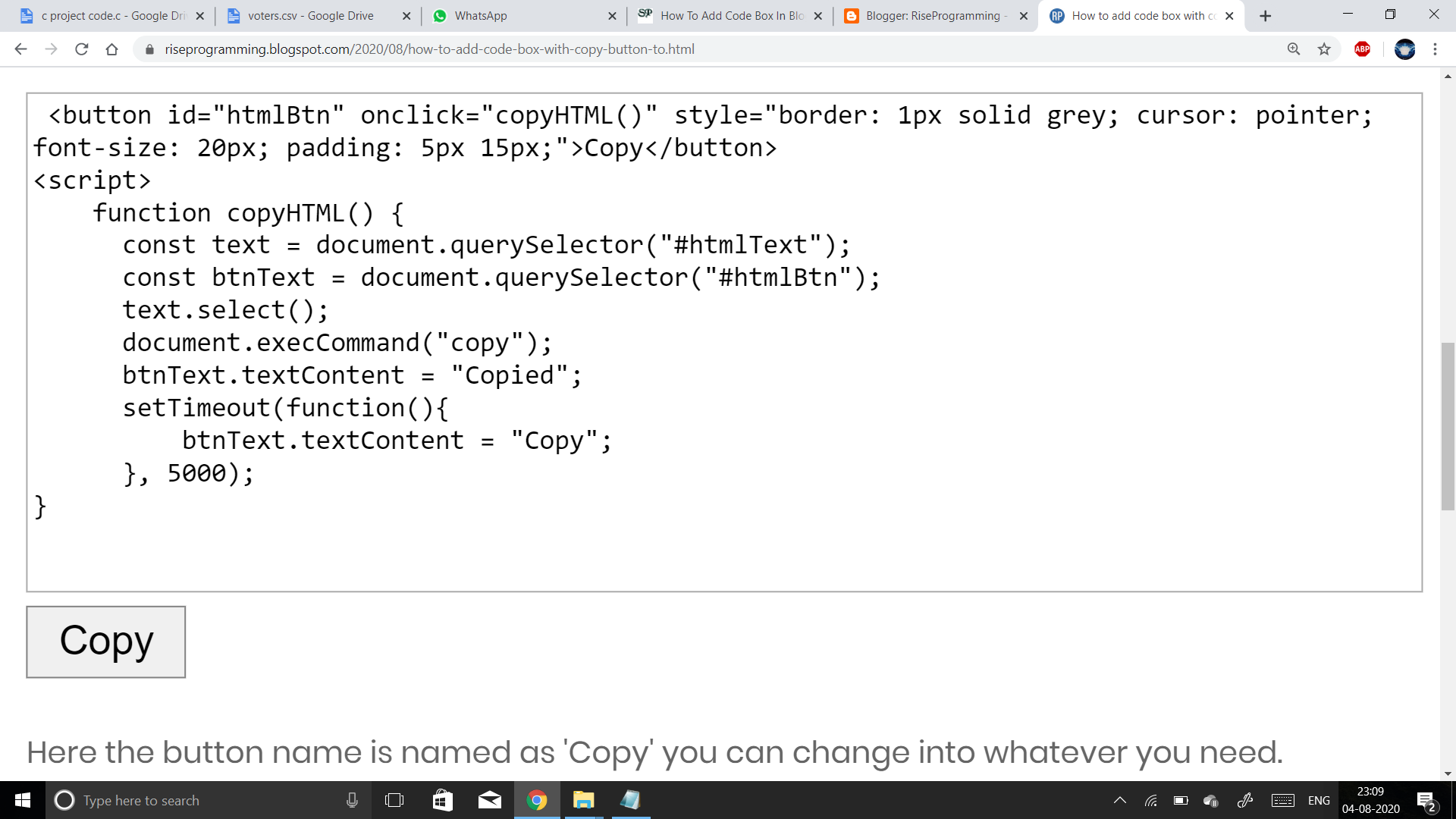
Task: Open the AdBlock Plus extension
Action: pos(1362,49)
